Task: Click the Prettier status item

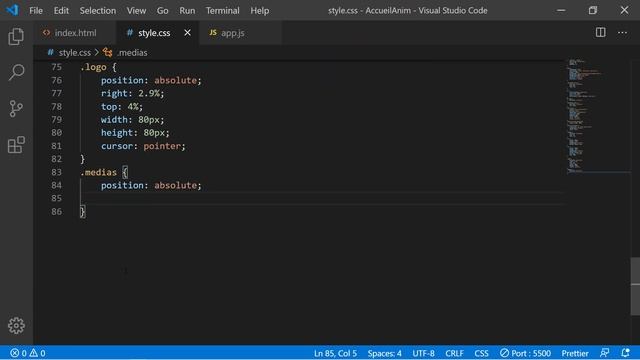Action: [x=575, y=353]
